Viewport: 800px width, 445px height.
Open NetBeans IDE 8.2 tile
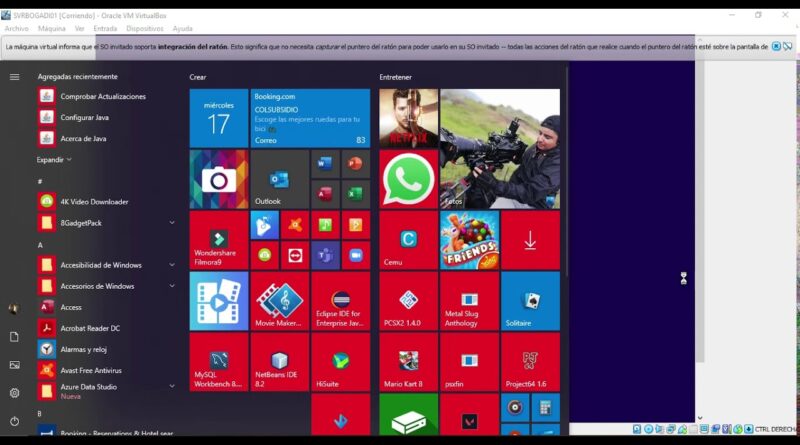point(280,362)
